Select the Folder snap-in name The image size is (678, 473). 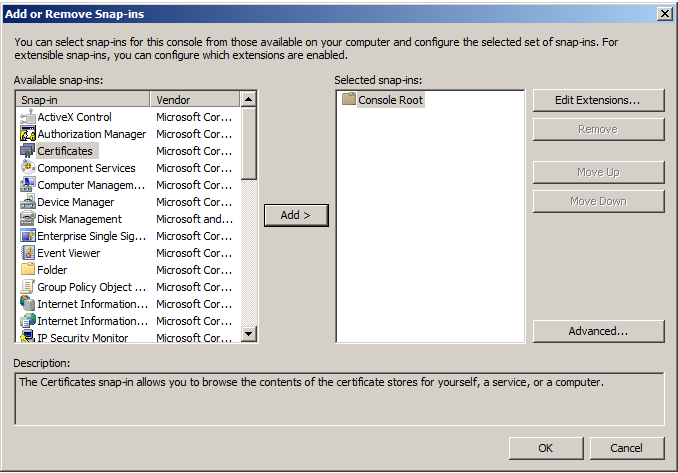52,270
